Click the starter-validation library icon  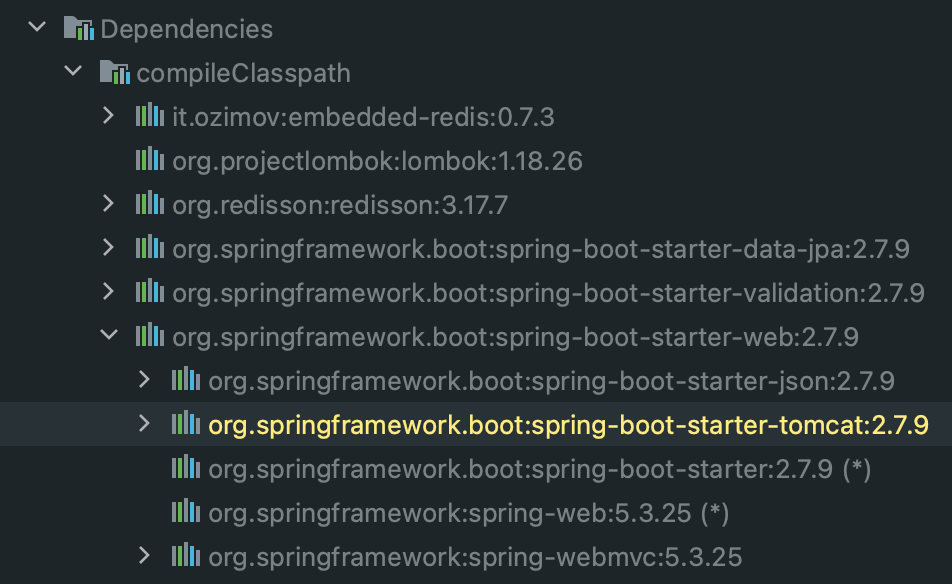tap(150, 291)
